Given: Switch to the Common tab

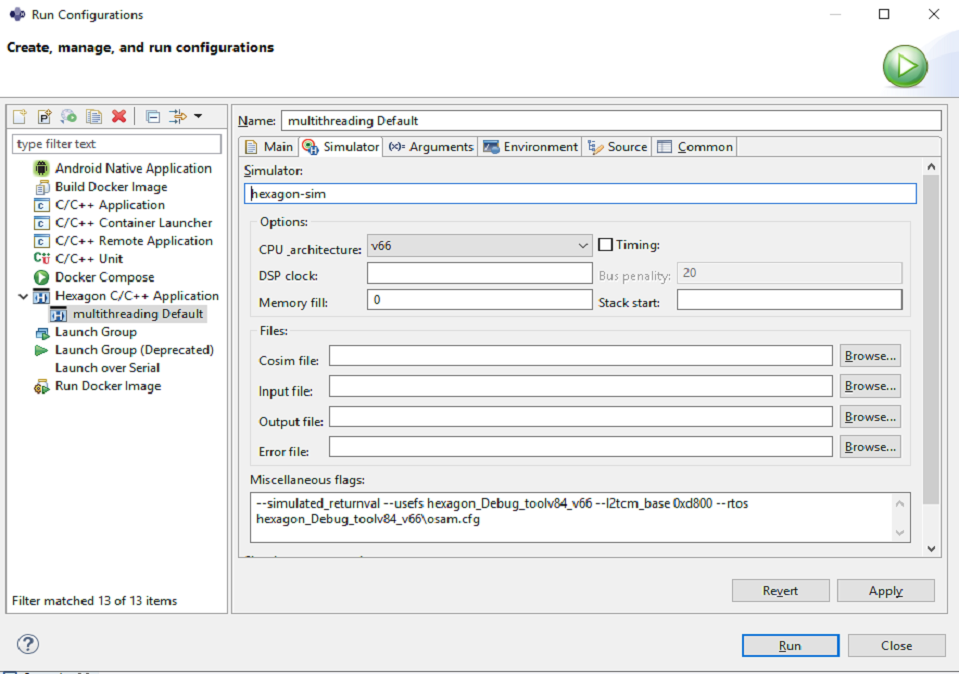Looking at the screenshot, I should point(695,147).
